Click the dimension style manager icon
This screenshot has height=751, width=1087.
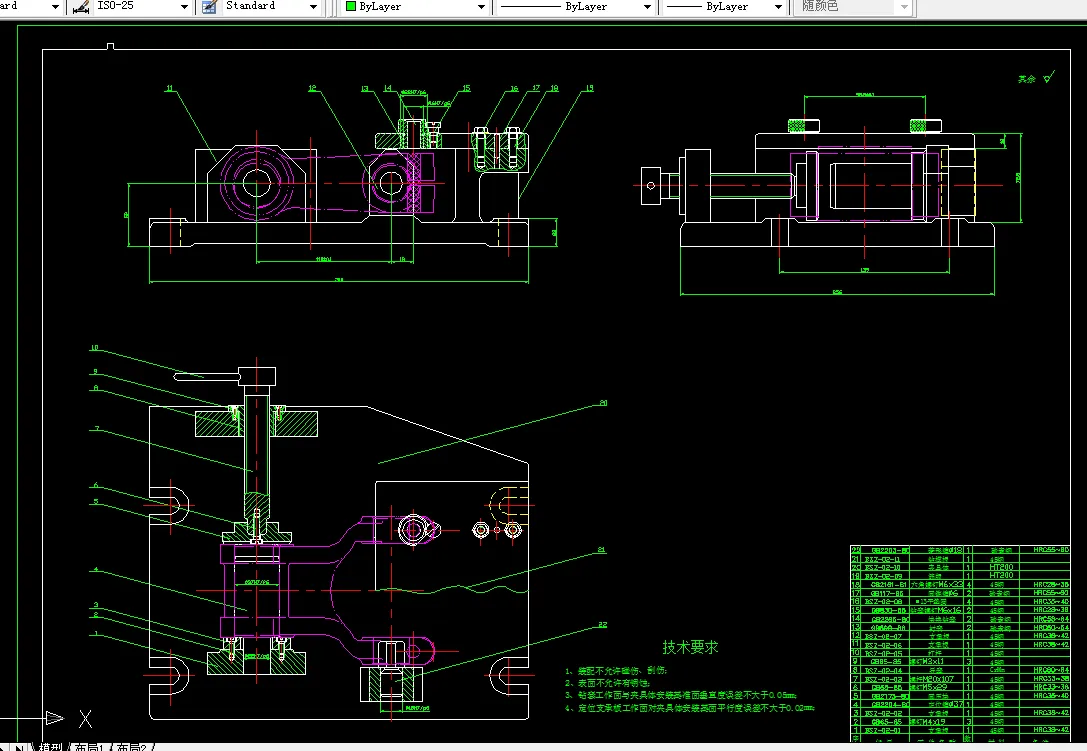81,7
